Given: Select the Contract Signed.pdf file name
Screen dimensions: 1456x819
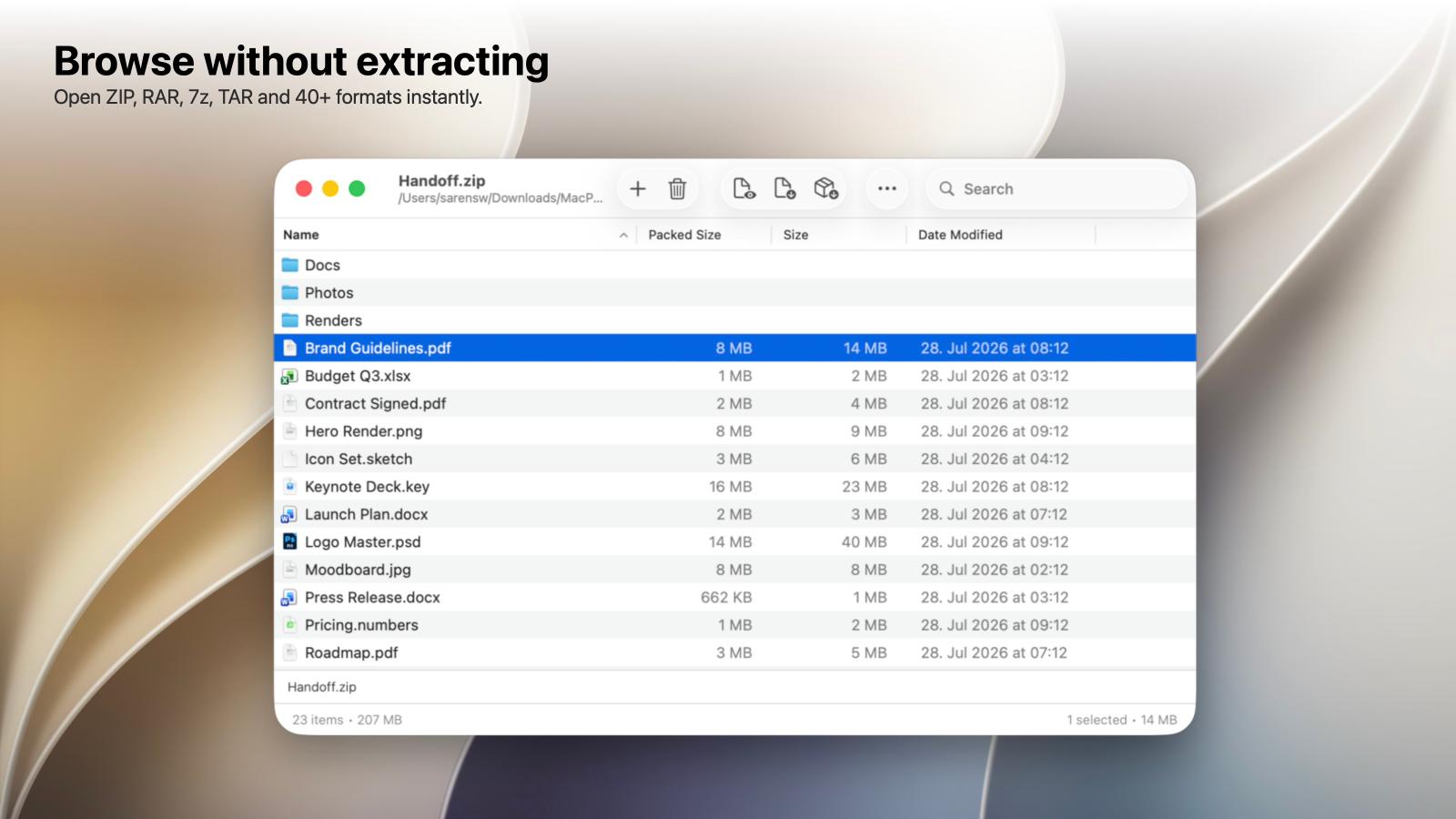Looking at the screenshot, I should pos(375,403).
